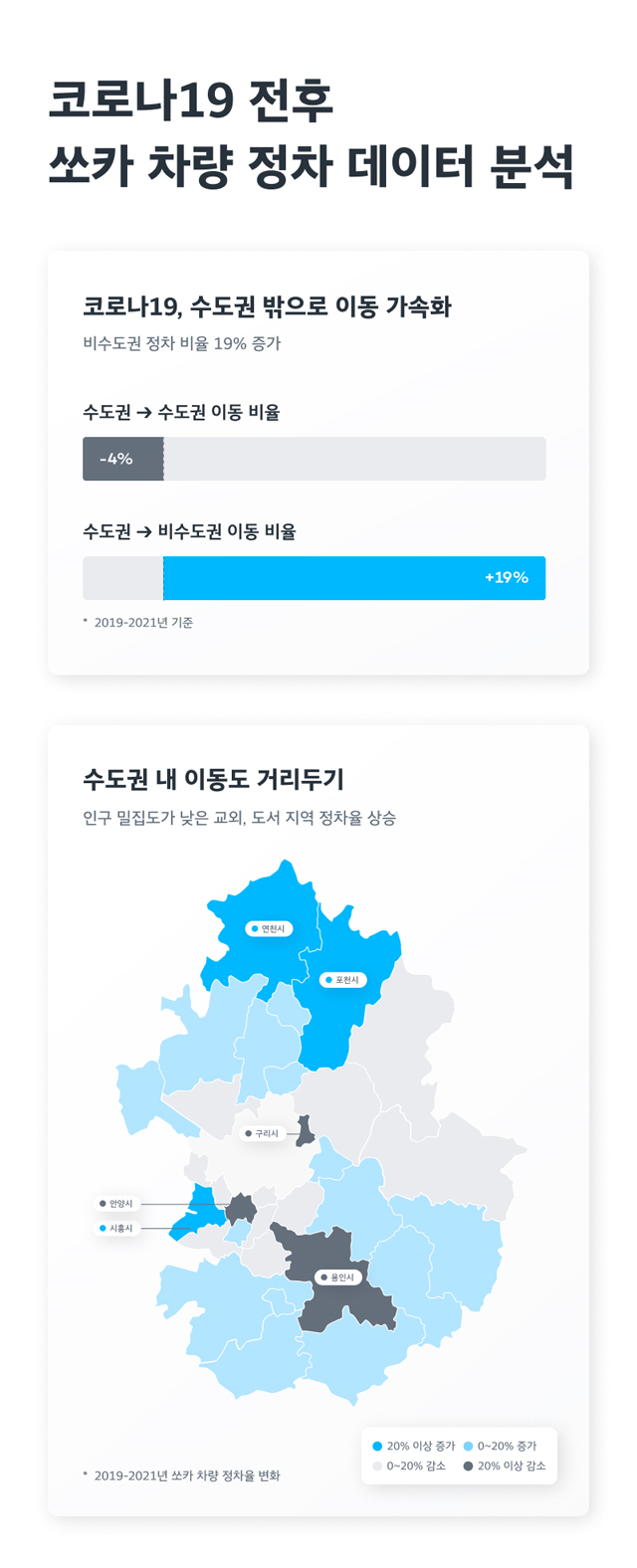Click the main title 쏘카 차량 정차 데이터 분석

click(312, 166)
